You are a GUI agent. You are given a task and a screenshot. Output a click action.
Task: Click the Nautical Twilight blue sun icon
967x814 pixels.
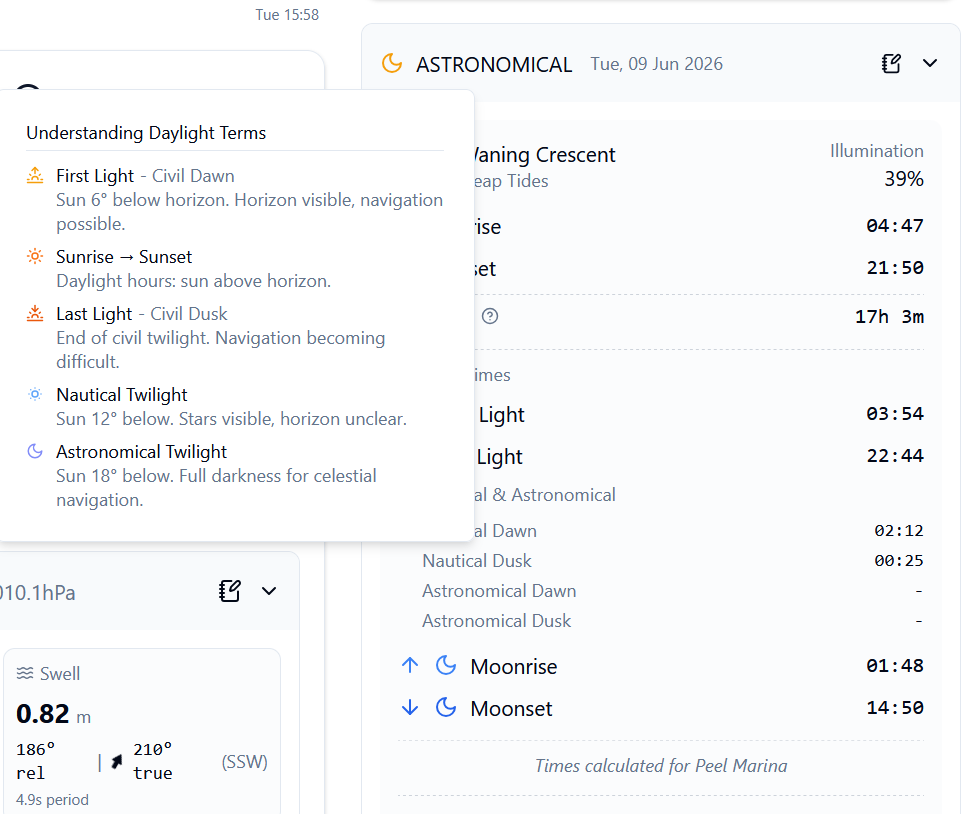click(35, 394)
